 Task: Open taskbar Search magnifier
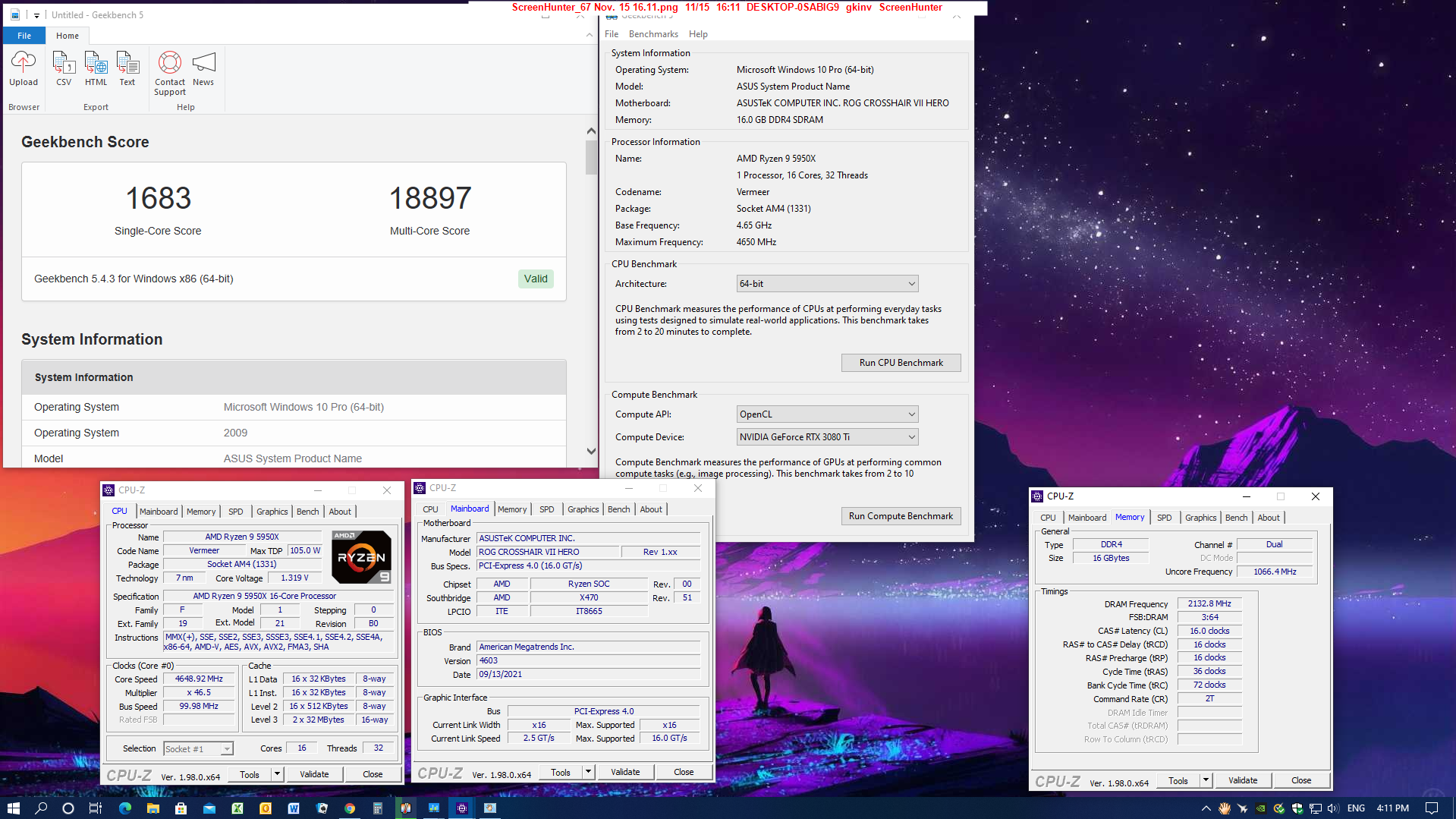(x=41, y=808)
